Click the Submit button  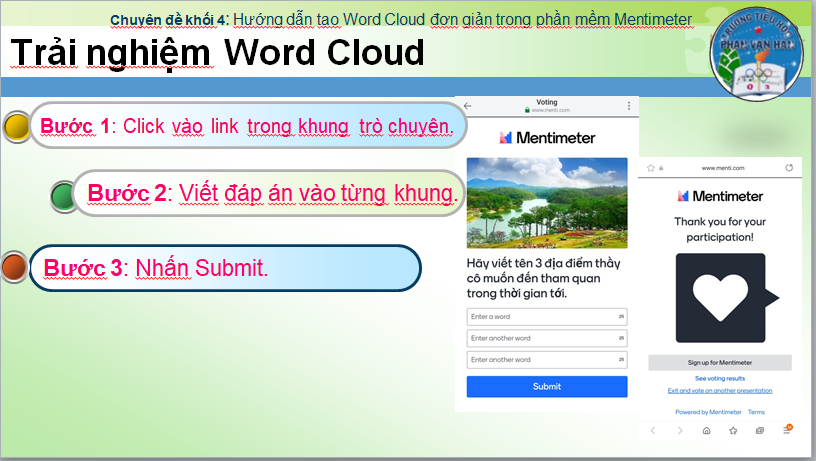(x=547, y=387)
